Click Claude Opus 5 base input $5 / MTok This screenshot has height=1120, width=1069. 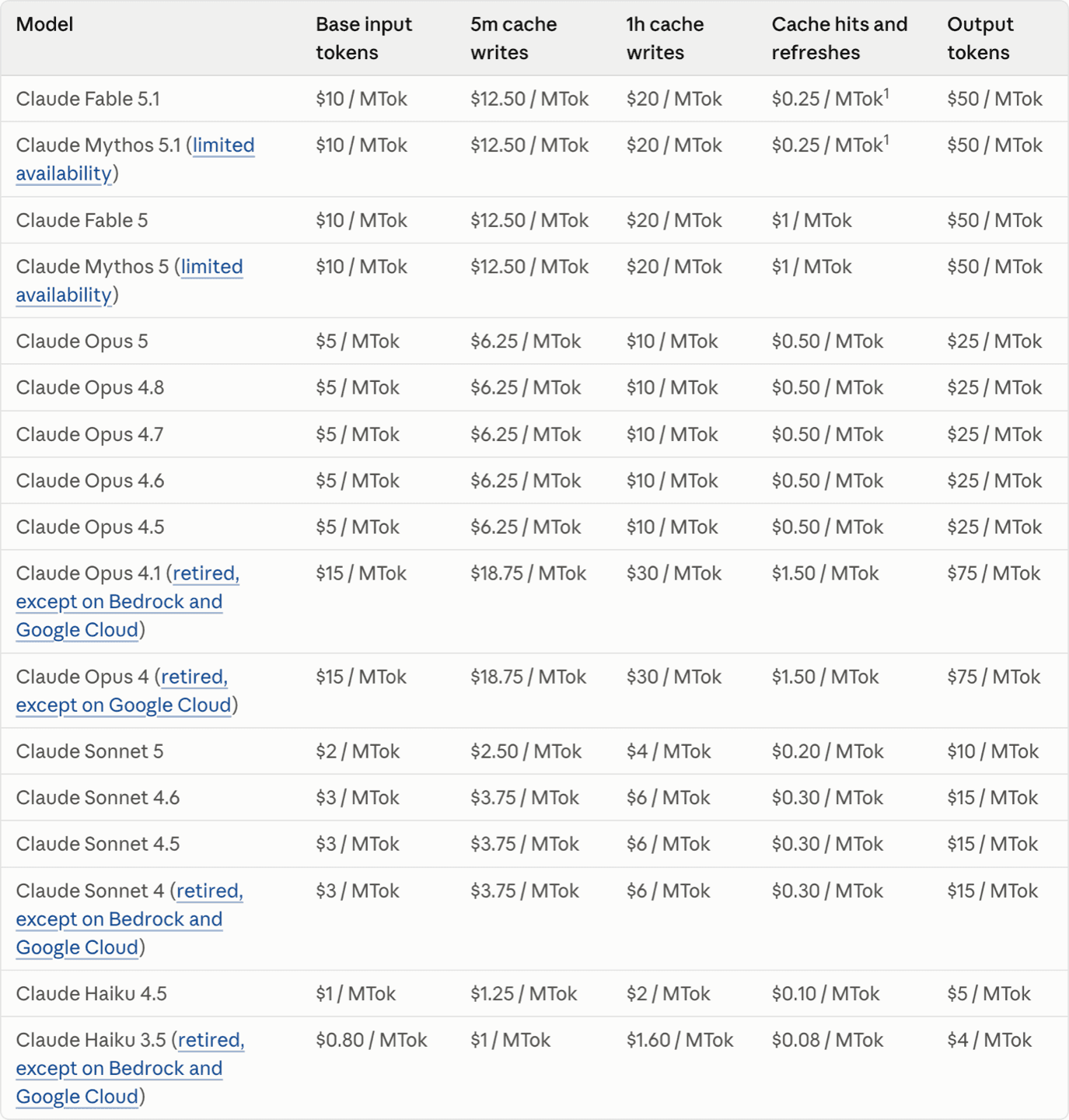[358, 341]
